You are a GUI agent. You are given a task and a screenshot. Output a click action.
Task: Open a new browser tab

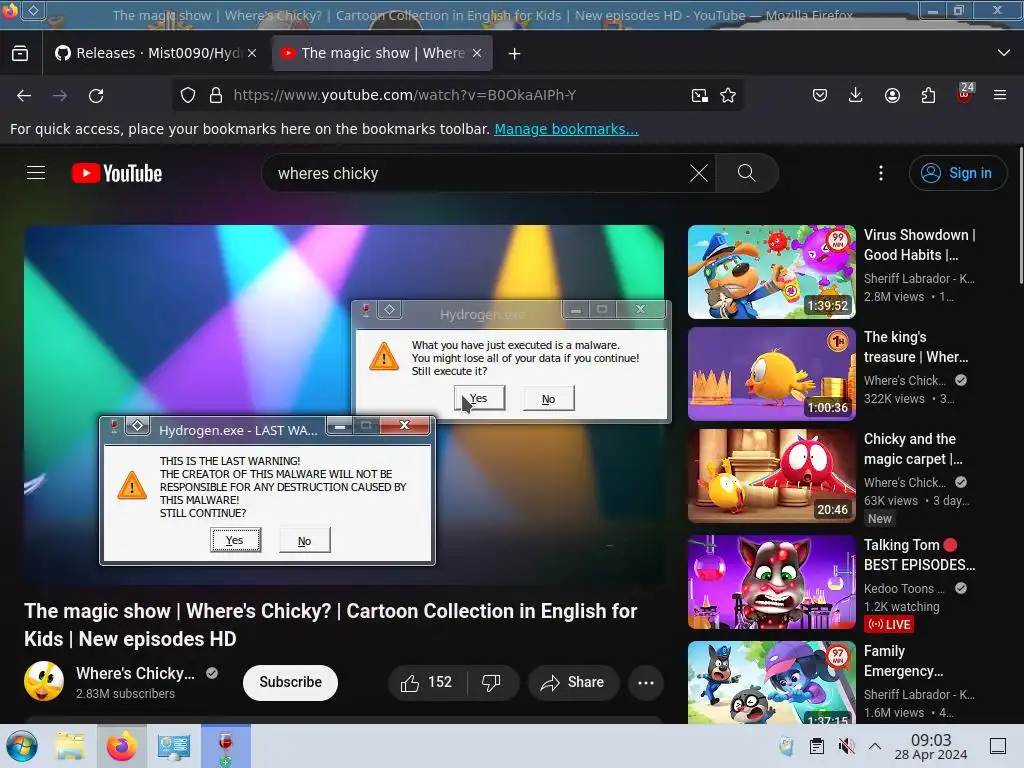(x=515, y=54)
